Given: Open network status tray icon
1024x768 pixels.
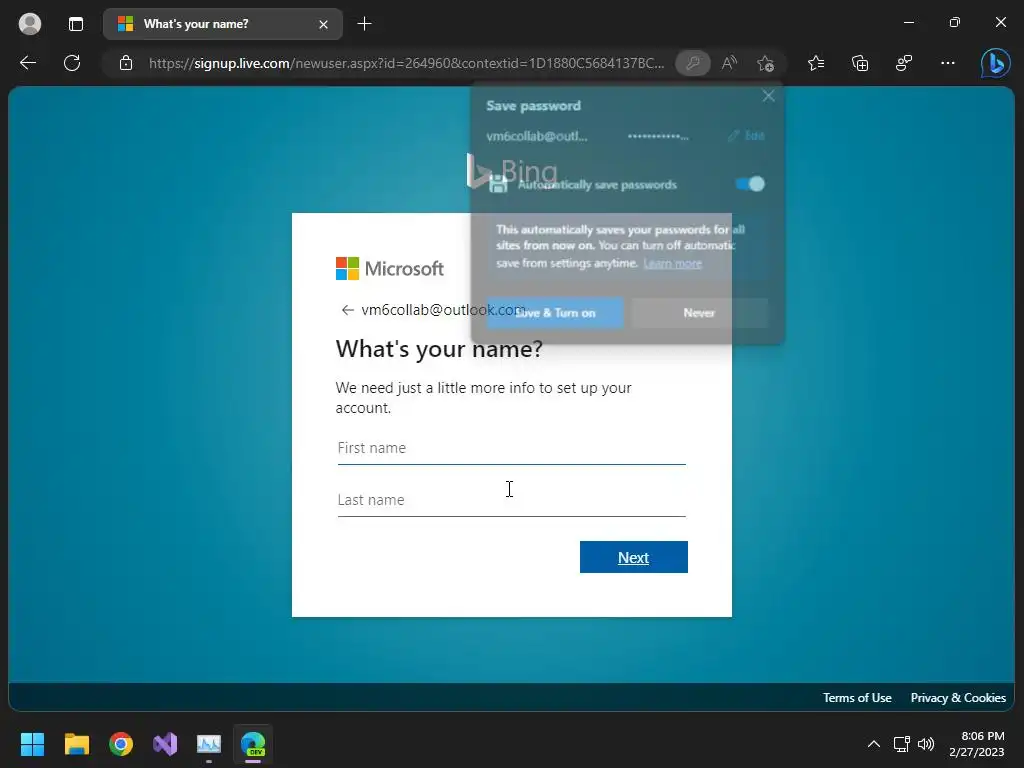Looking at the screenshot, I should point(901,744).
